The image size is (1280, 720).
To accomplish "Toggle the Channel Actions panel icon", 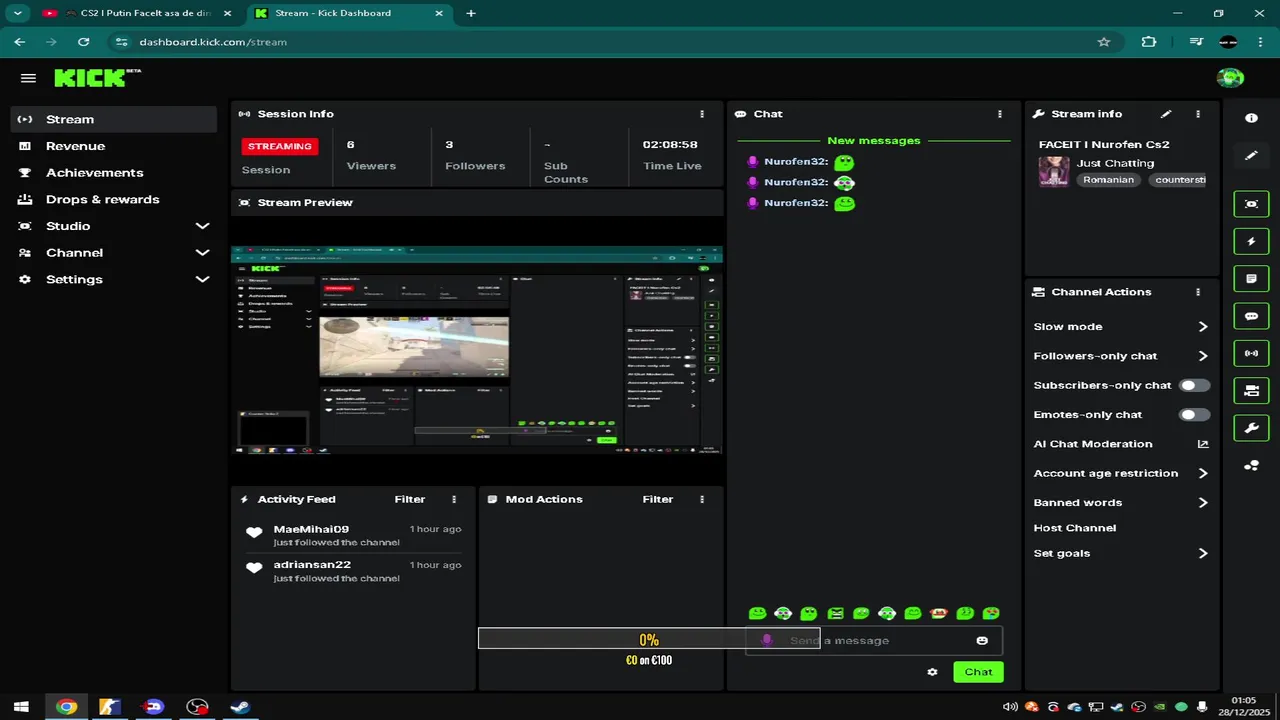I will [x=1251, y=391].
